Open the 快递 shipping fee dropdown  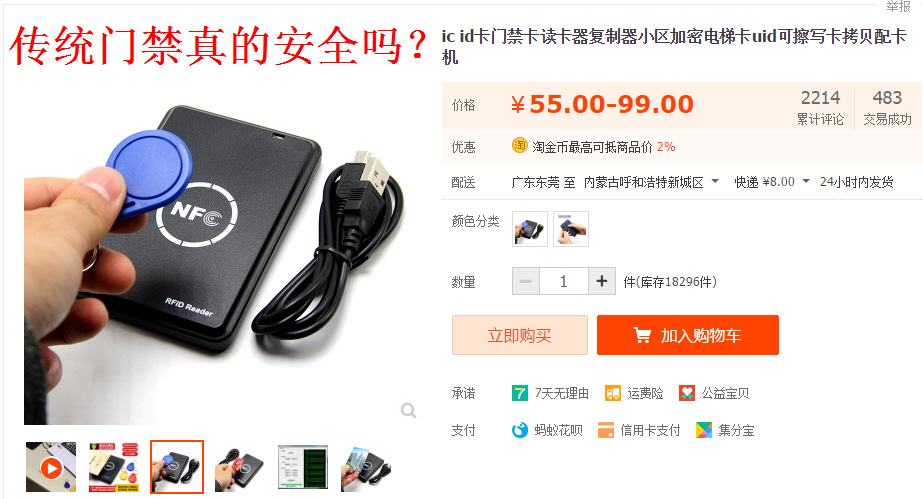coord(806,181)
